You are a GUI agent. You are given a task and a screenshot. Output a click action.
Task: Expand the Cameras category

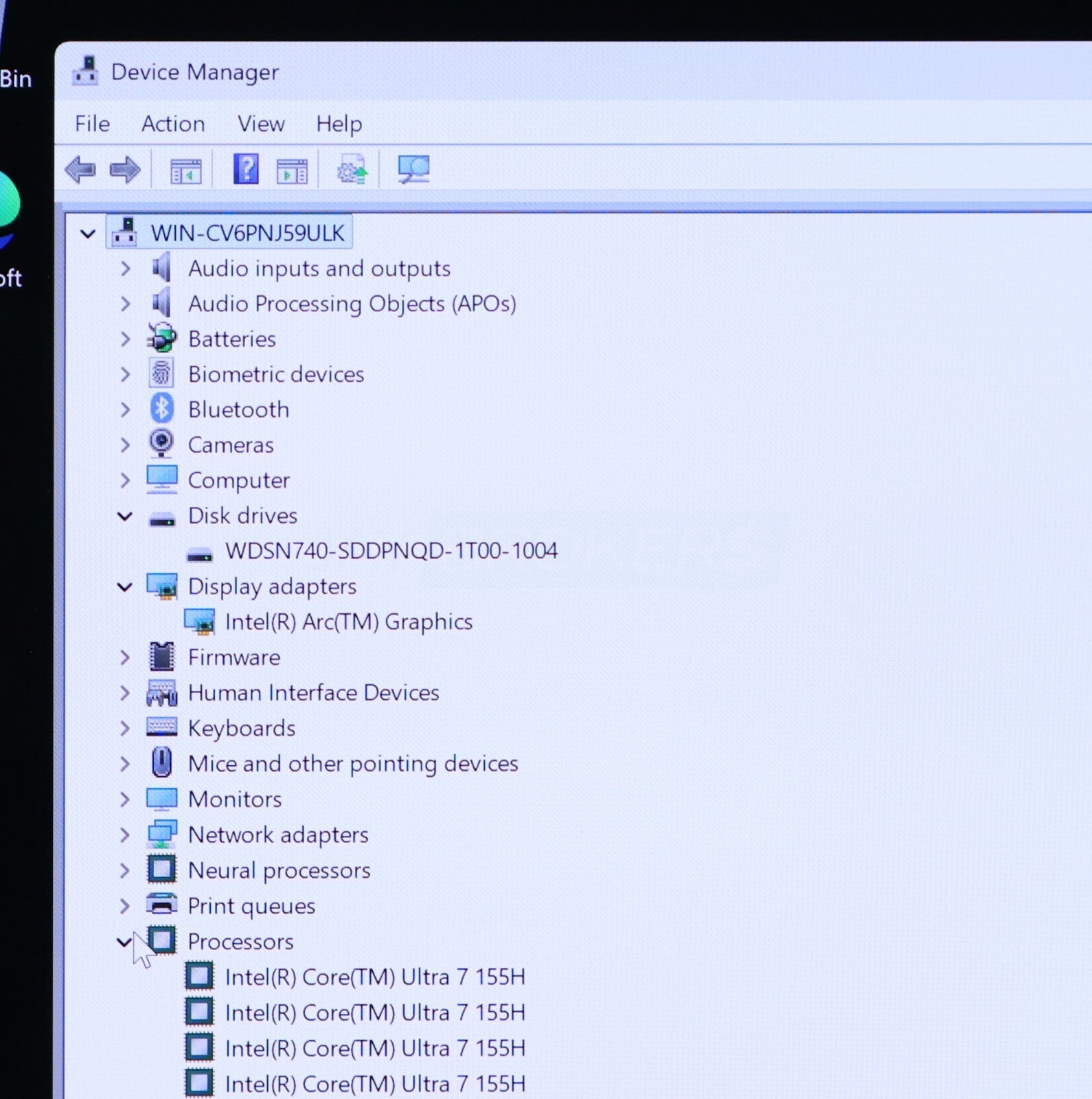tap(125, 445)
